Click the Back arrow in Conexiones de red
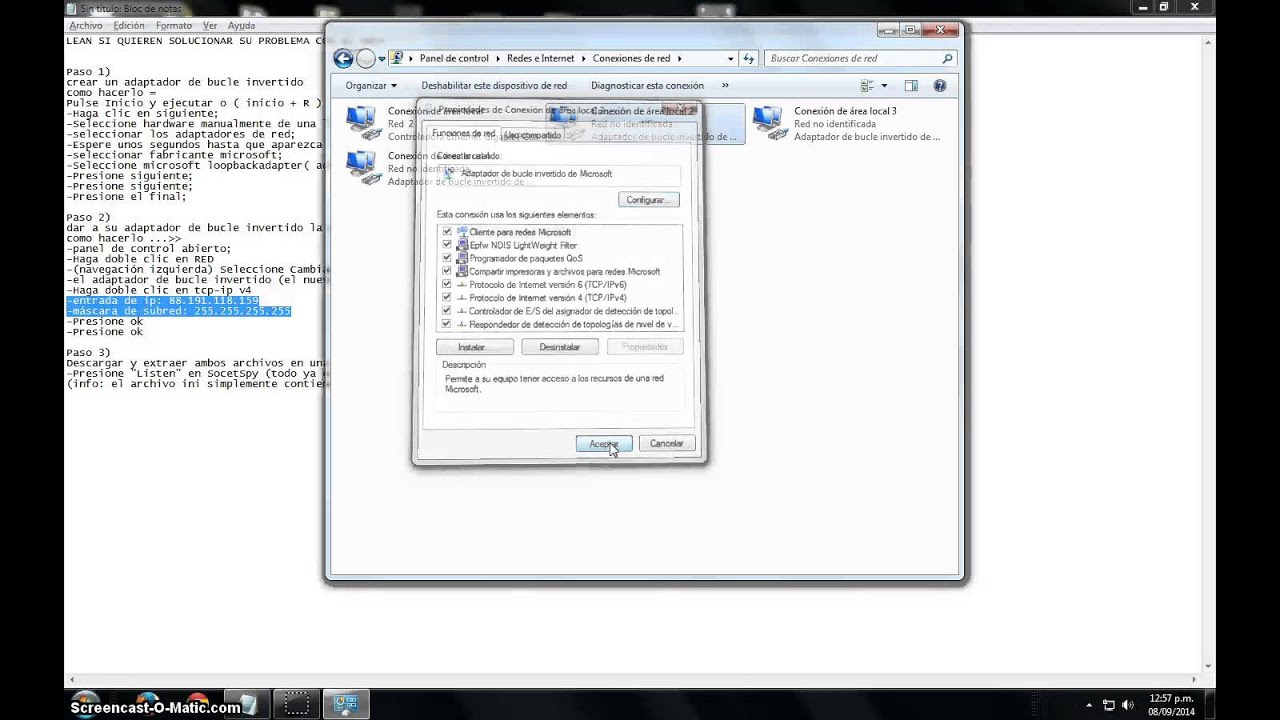 coord(343,58)
